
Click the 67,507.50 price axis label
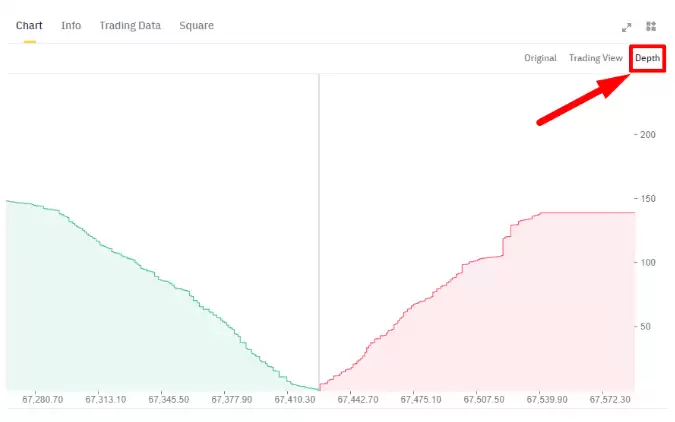484,399
